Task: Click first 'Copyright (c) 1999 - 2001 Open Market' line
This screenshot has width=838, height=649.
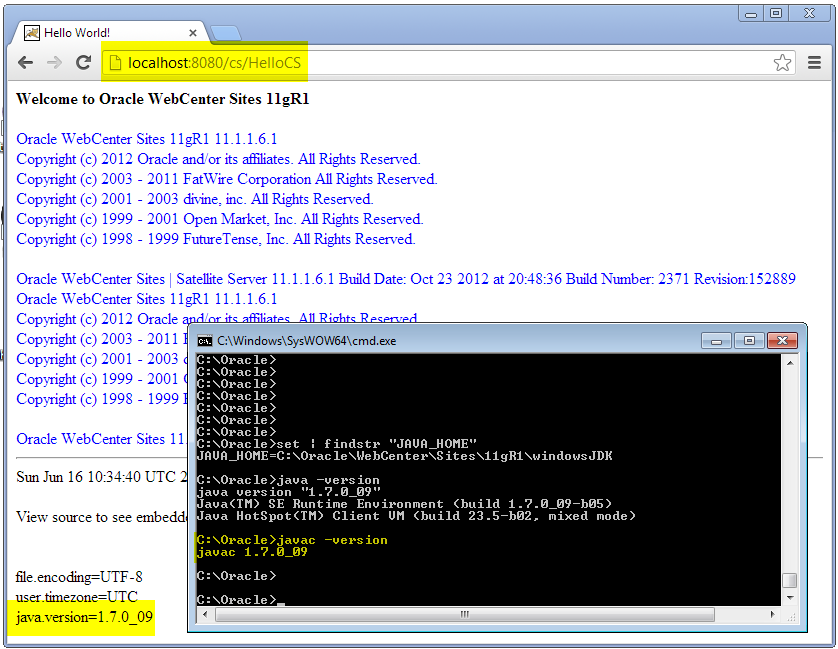Action: pos(220,219)
